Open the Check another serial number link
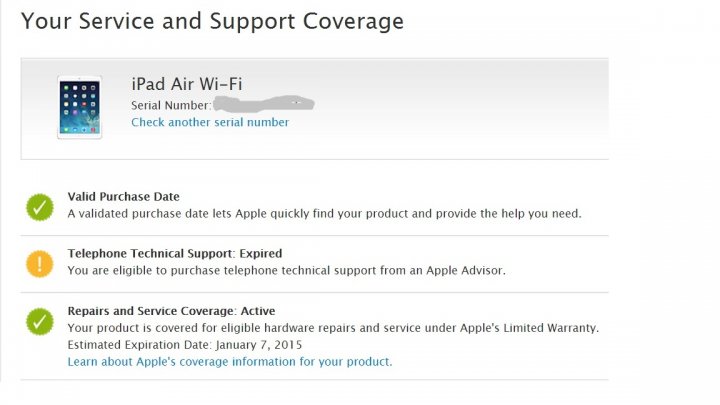Viewport: 720px width, 405px height. pyautogui.click(x=210, y=122)
